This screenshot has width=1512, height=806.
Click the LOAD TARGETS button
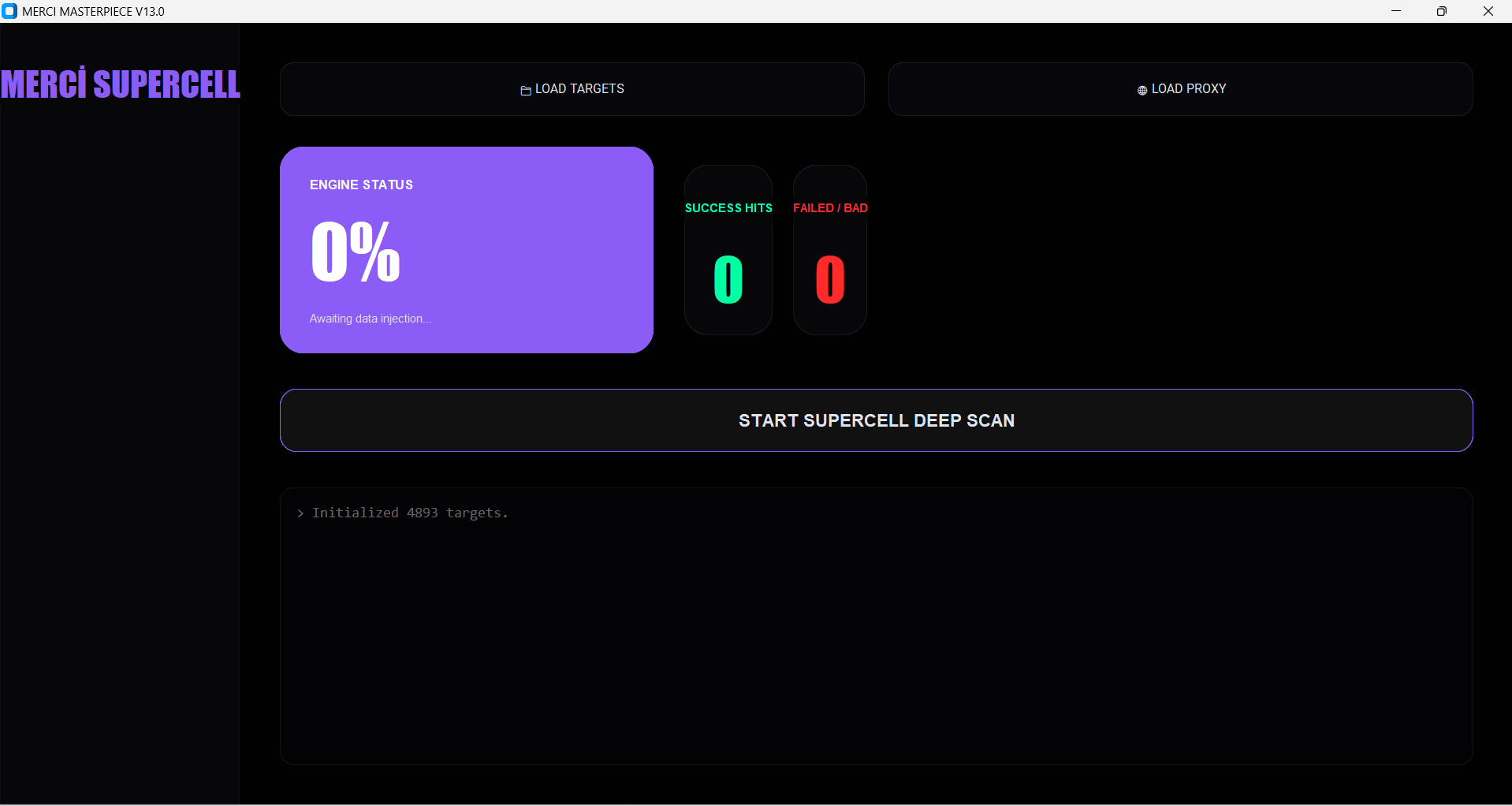click(572, 89)
